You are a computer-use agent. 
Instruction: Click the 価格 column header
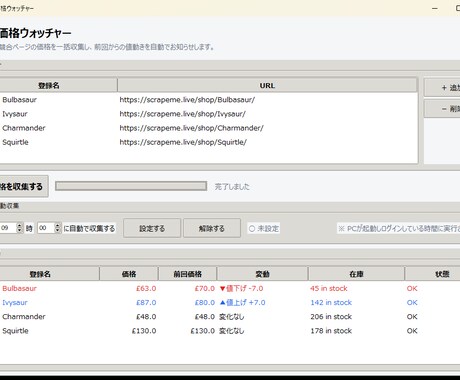coord(129,274)
